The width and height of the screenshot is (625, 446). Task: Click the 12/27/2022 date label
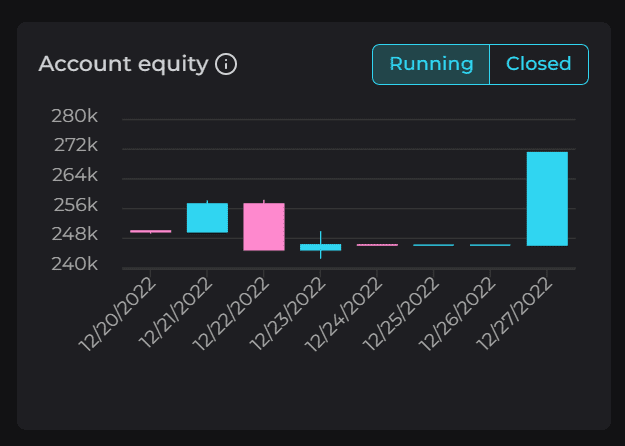514,314
